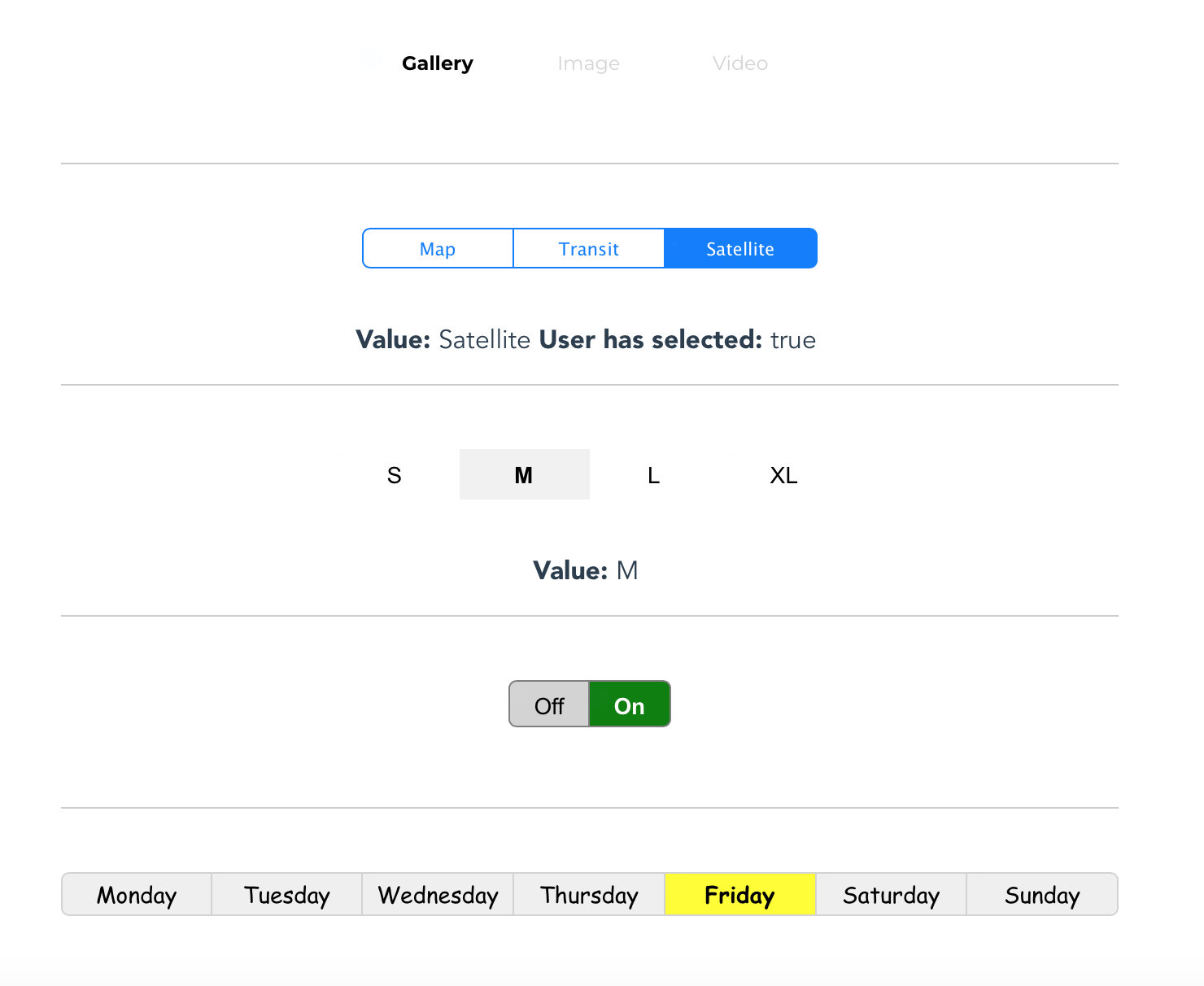The image size is (1204, 986).
Task: Choose the Map segment
Action: point(438,249)
